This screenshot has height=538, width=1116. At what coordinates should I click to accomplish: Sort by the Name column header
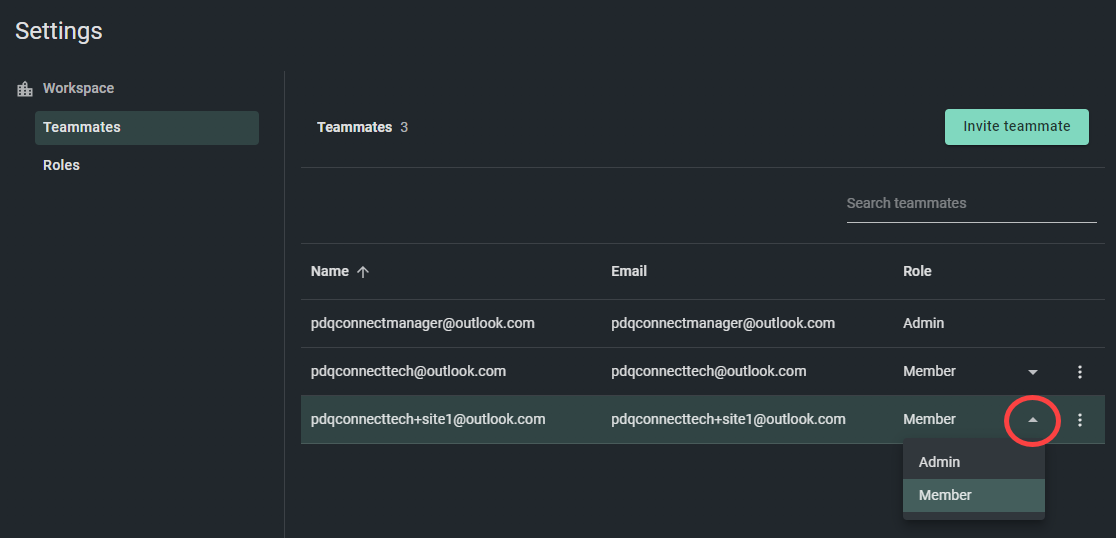coord(330,271)
